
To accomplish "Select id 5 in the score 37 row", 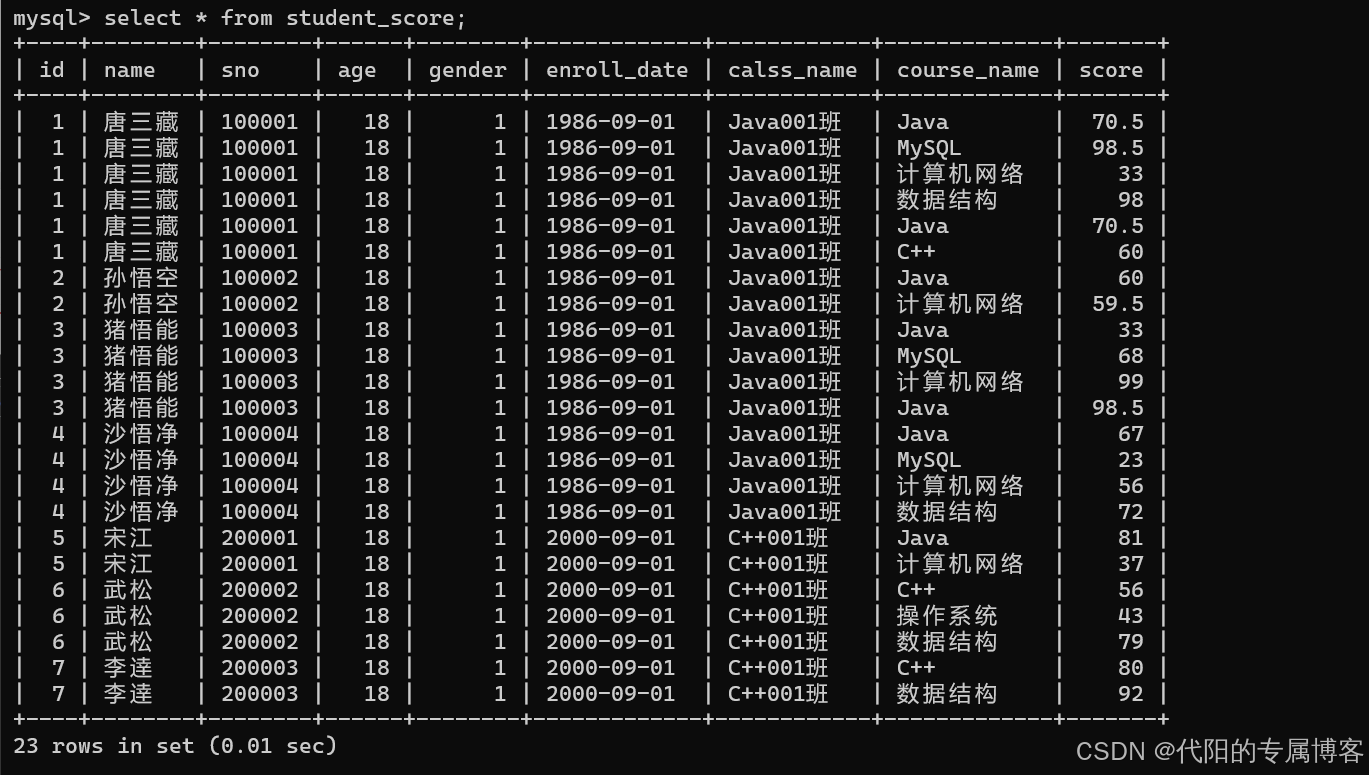I will (x=58, y=564).
